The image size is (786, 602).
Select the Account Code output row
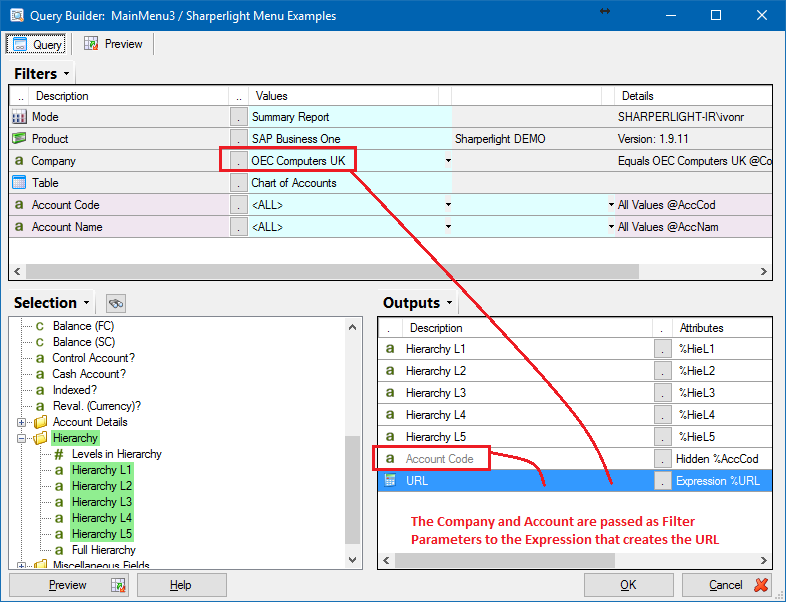click(x=574, y=459)
